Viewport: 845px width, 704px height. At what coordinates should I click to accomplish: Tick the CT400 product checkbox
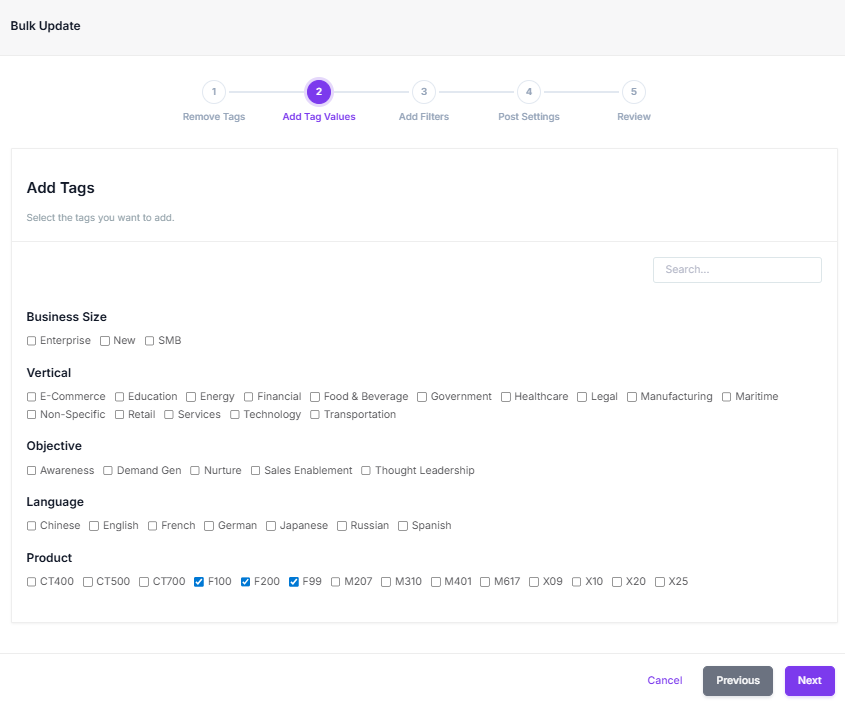pos(31,582)
